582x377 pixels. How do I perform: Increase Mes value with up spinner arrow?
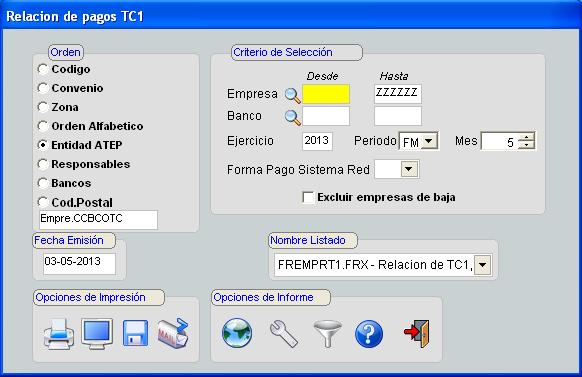pos(526,137)
